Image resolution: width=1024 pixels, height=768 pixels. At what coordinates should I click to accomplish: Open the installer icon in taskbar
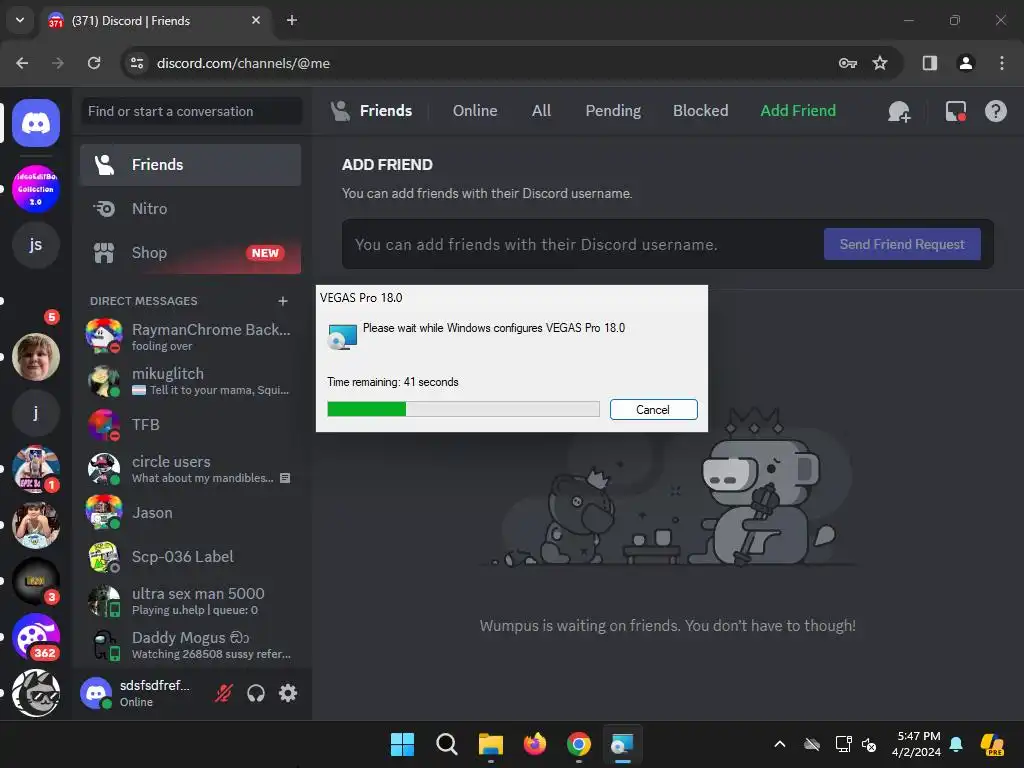pos(622,744)
